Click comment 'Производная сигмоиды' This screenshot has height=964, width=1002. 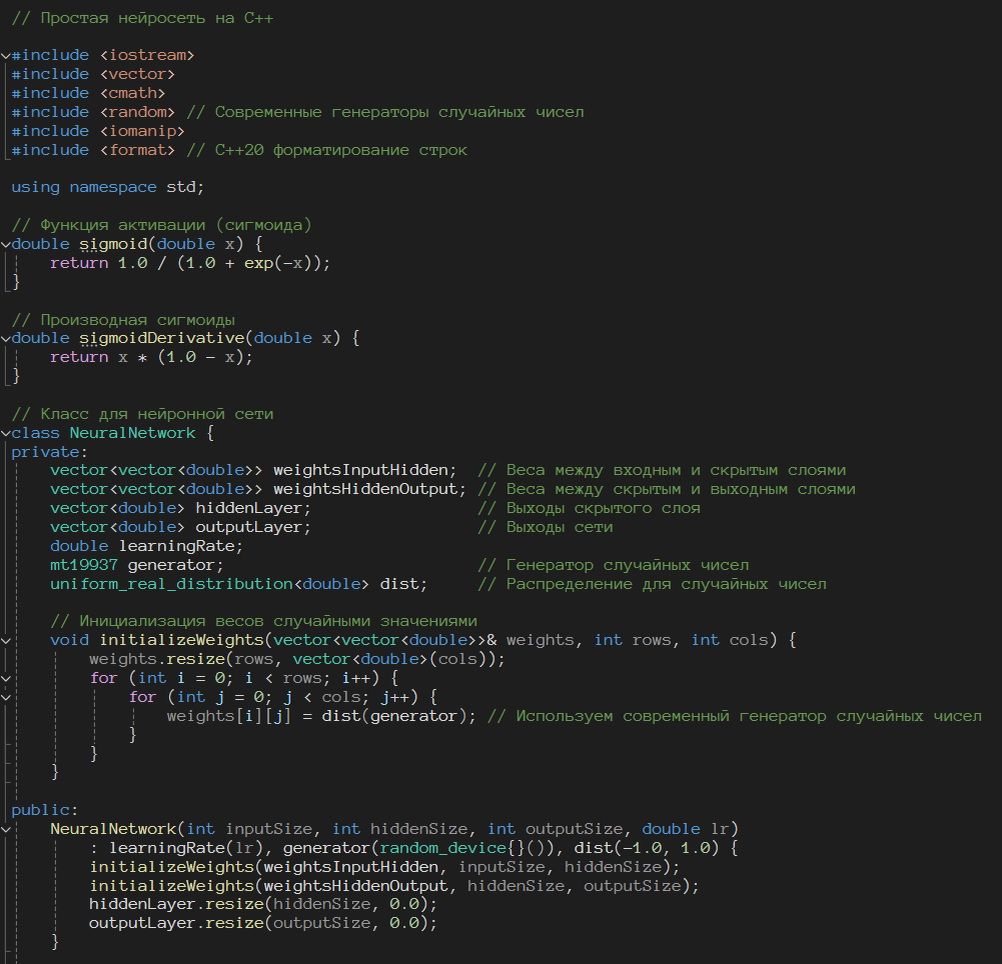click(x=137, y=319)
